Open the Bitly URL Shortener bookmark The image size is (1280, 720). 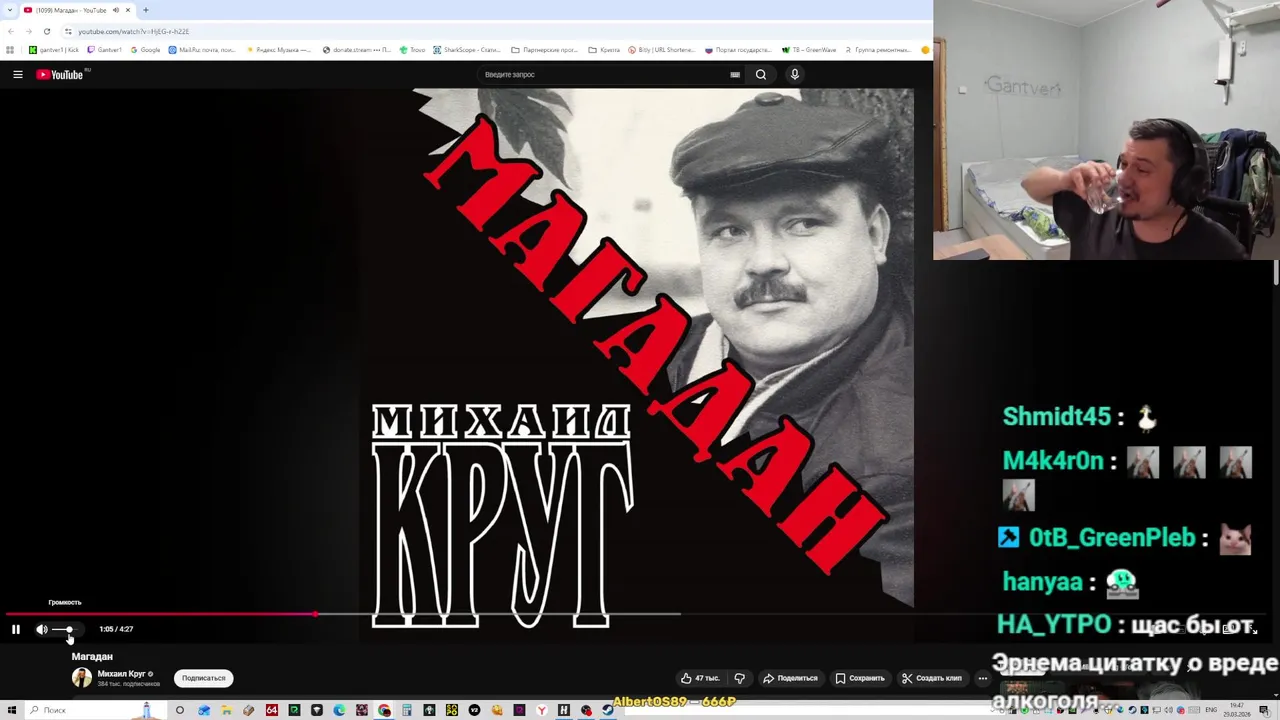click(661, 50)
